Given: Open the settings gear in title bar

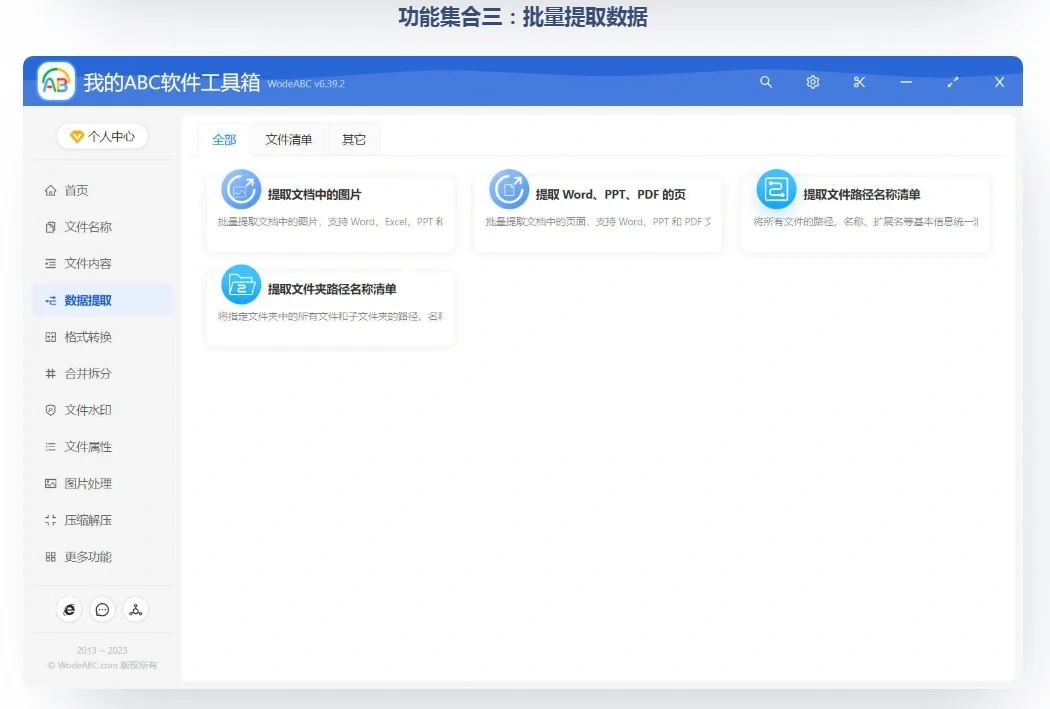Looking at the screenshot, I should point(813,83).
